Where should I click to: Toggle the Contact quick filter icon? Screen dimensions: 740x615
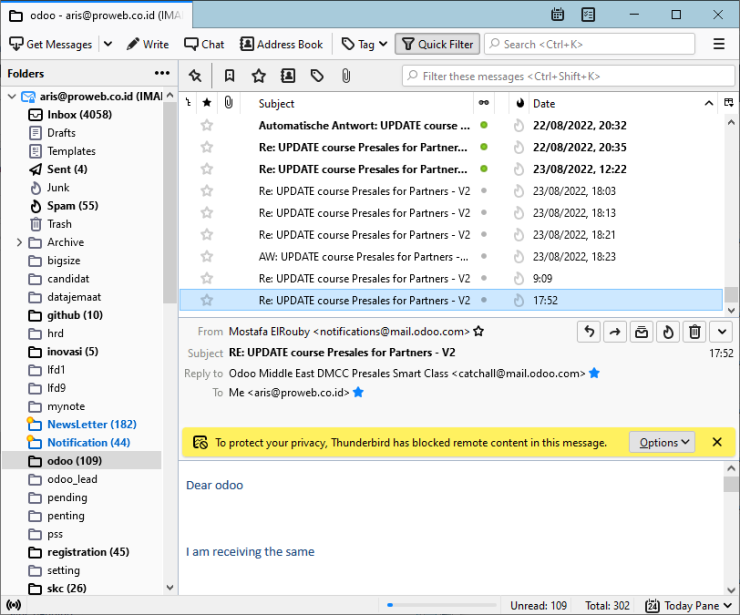tap(288, 76)
